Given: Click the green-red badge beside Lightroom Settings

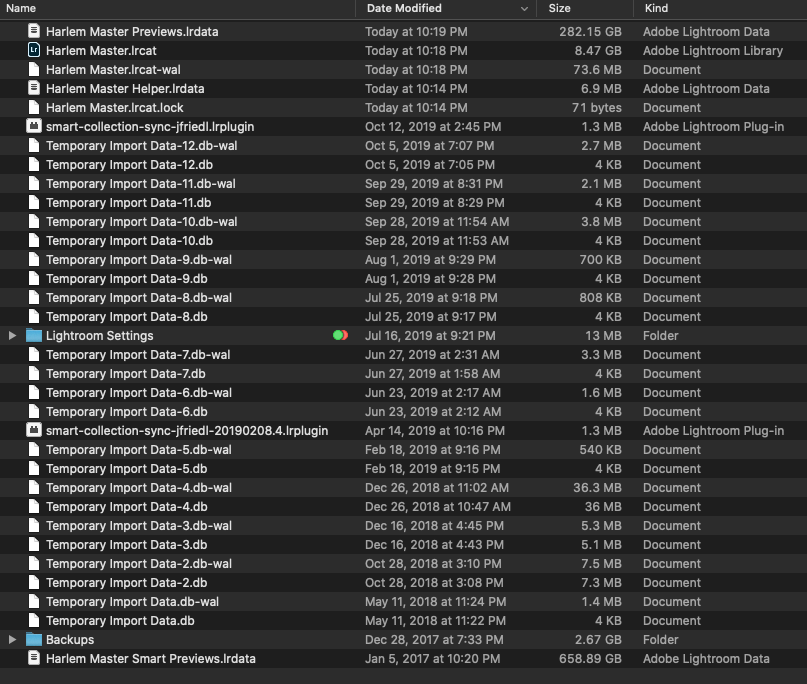Looking at the screenshot, I should click(x=339, y=335).
